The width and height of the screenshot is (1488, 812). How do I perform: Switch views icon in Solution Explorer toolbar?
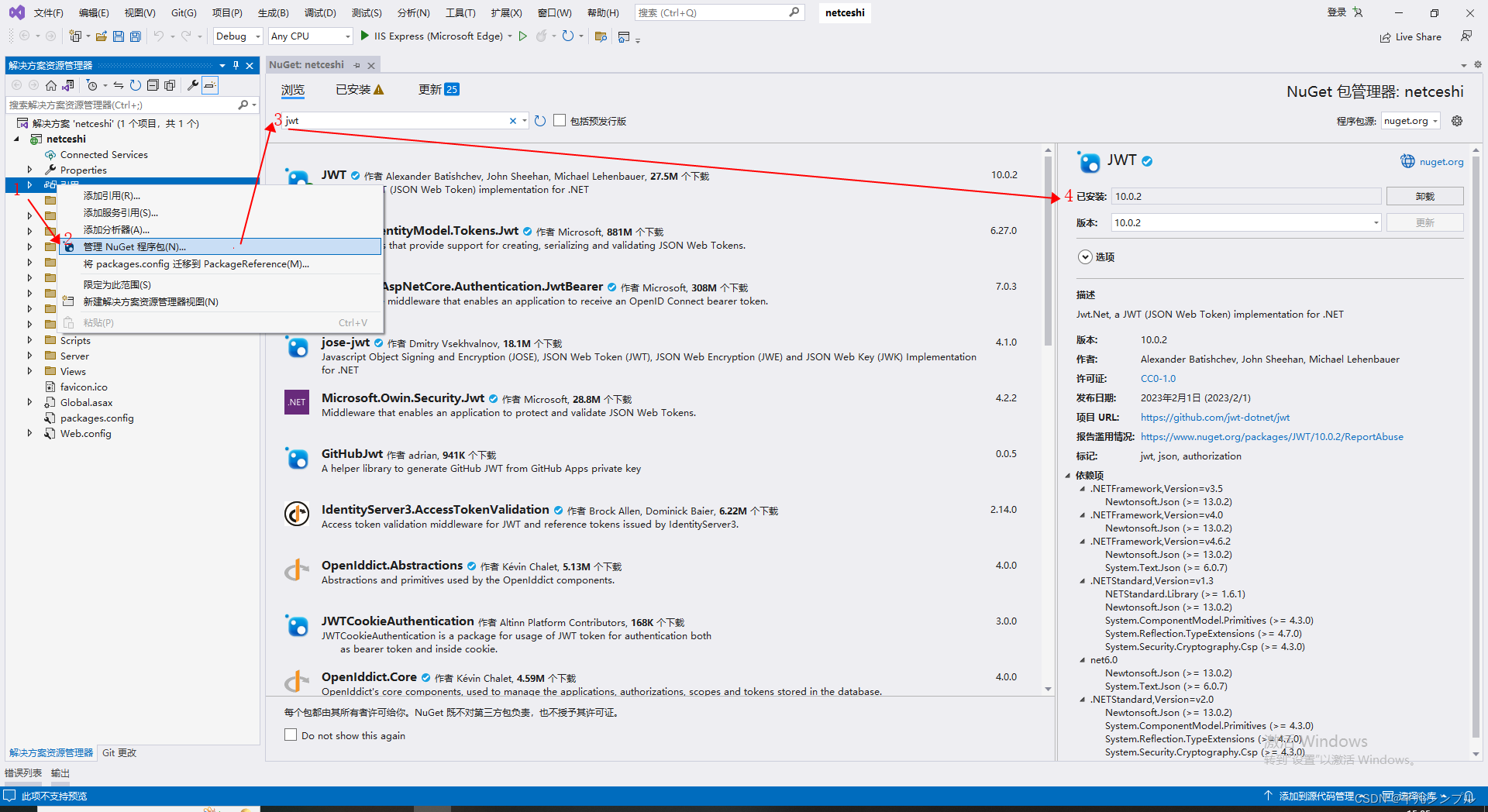pyautogui.click(x=68, y=85)
